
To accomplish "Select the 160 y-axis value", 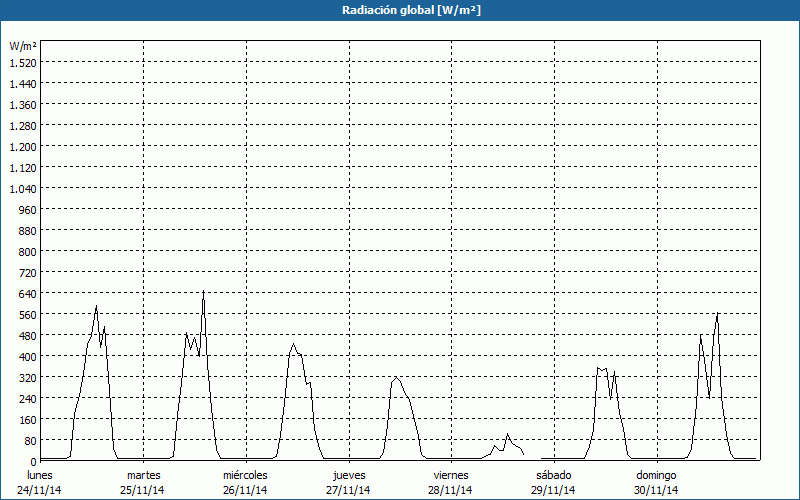I will point(30,420).
